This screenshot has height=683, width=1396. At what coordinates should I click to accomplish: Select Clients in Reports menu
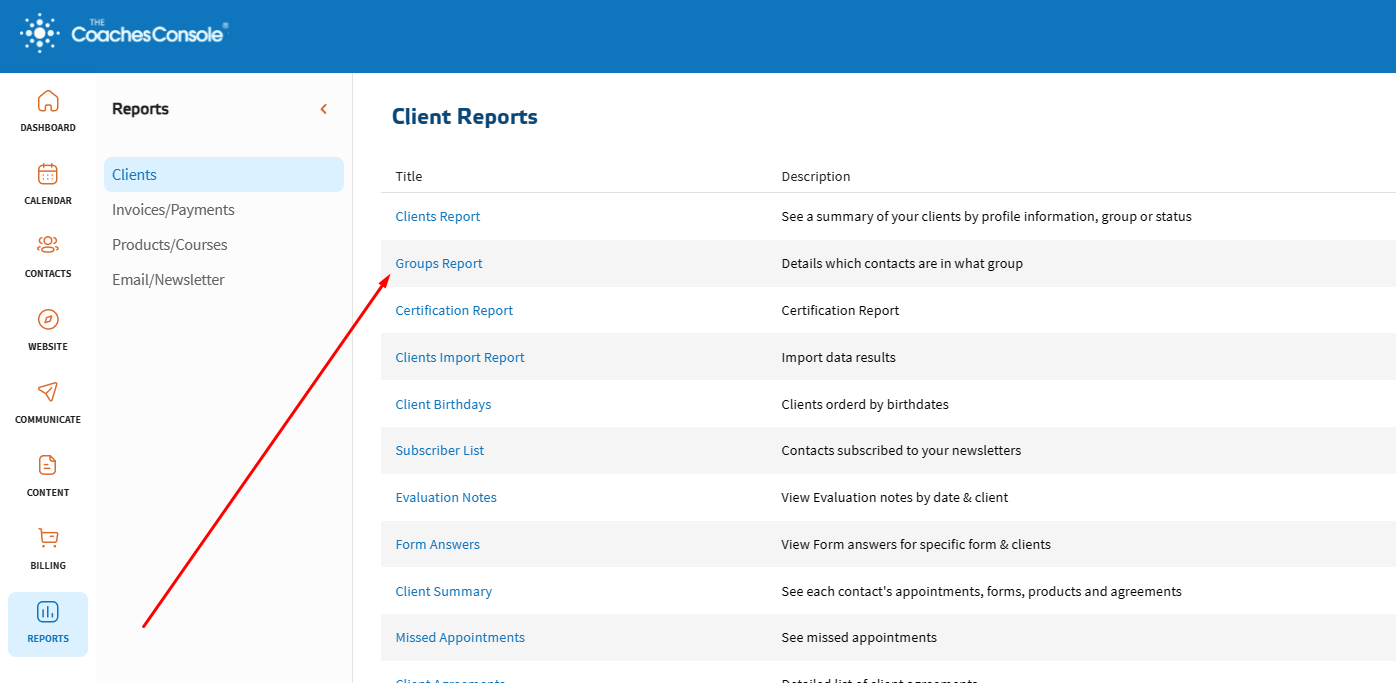135,175
